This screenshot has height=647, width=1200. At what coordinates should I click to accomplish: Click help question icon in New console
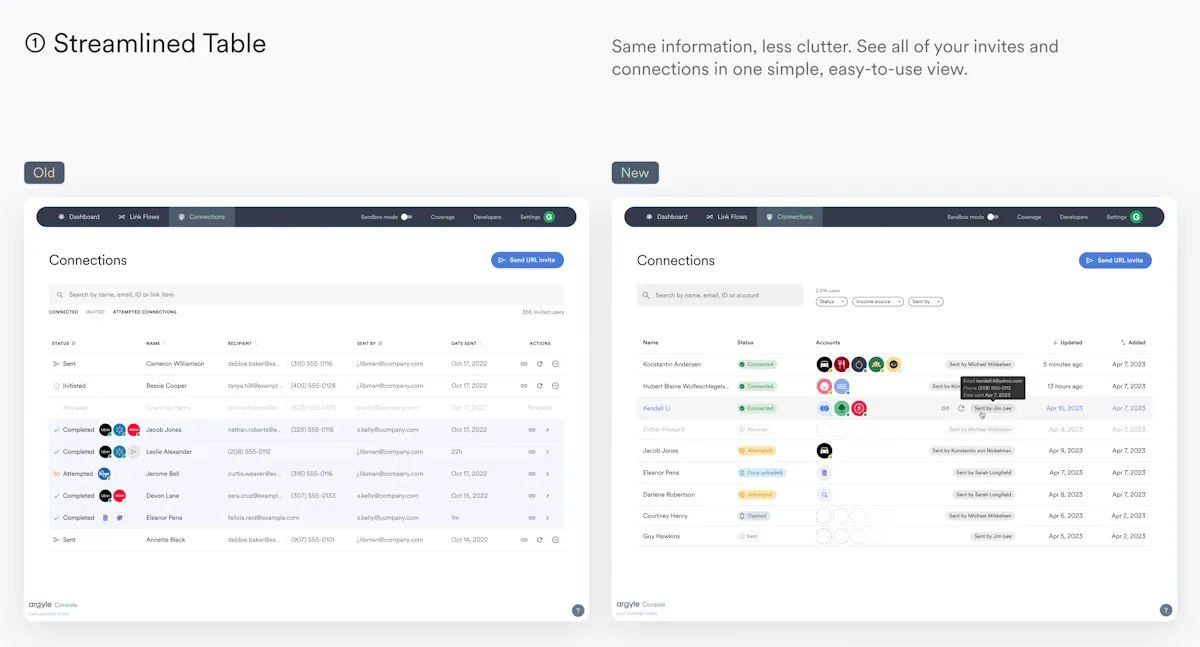point(1165,610)
